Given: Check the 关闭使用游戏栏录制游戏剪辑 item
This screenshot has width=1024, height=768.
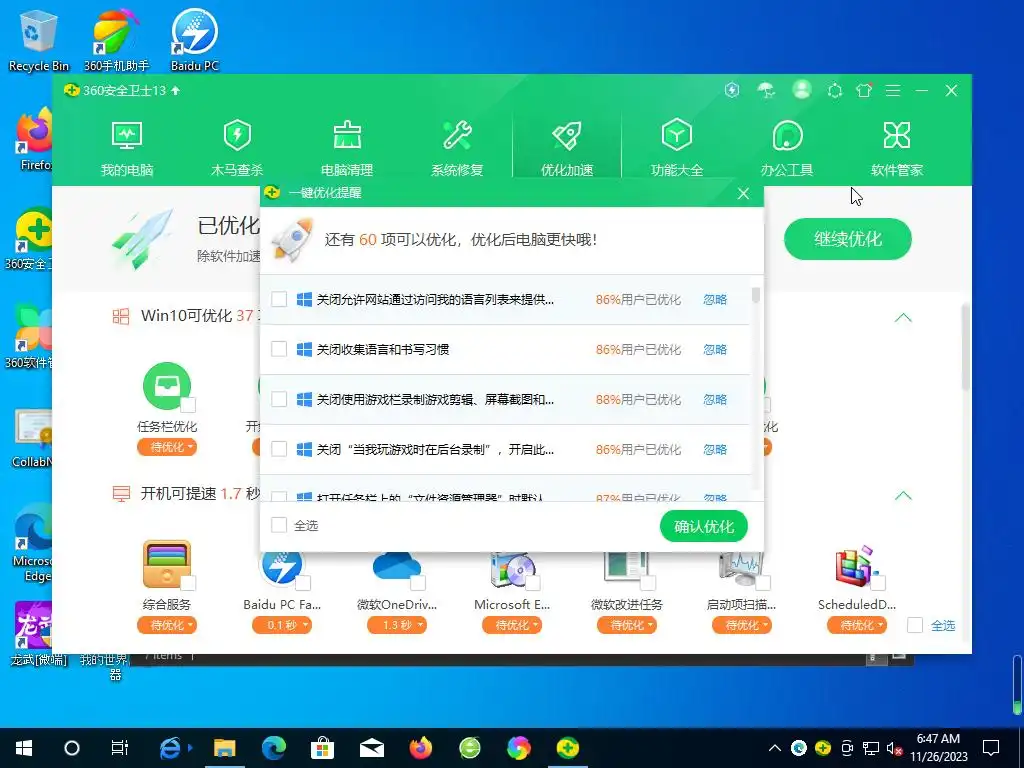Looking at the screenshot, I should coord(279,399).
